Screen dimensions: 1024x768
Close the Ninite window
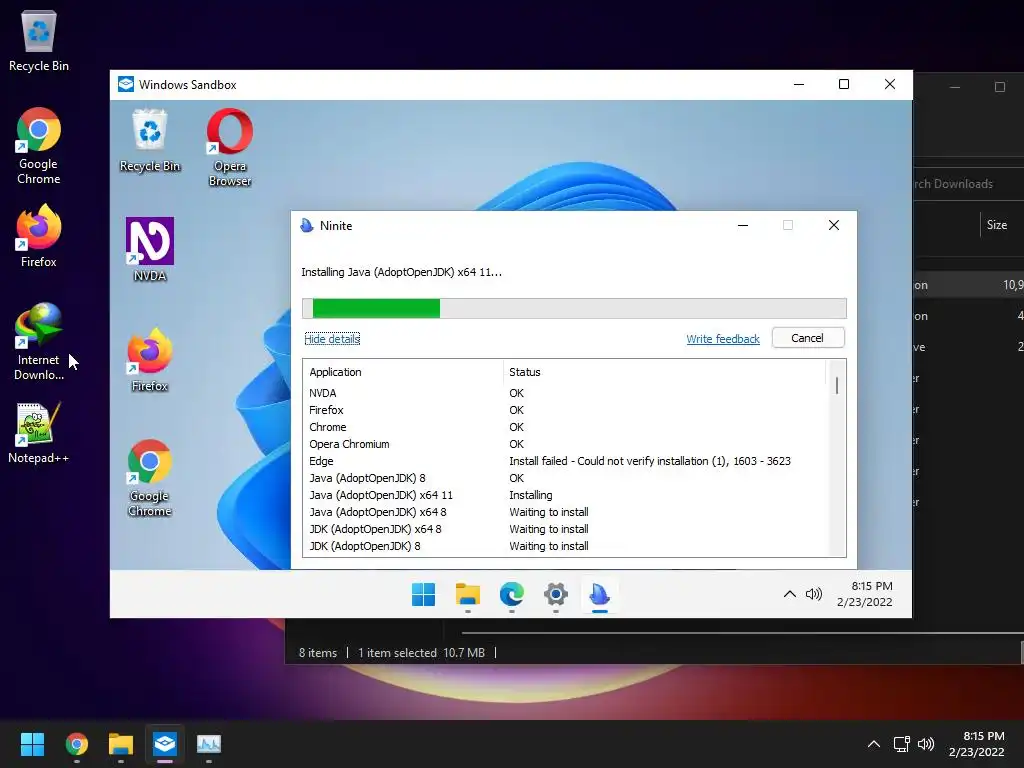(x=834, y=225)
